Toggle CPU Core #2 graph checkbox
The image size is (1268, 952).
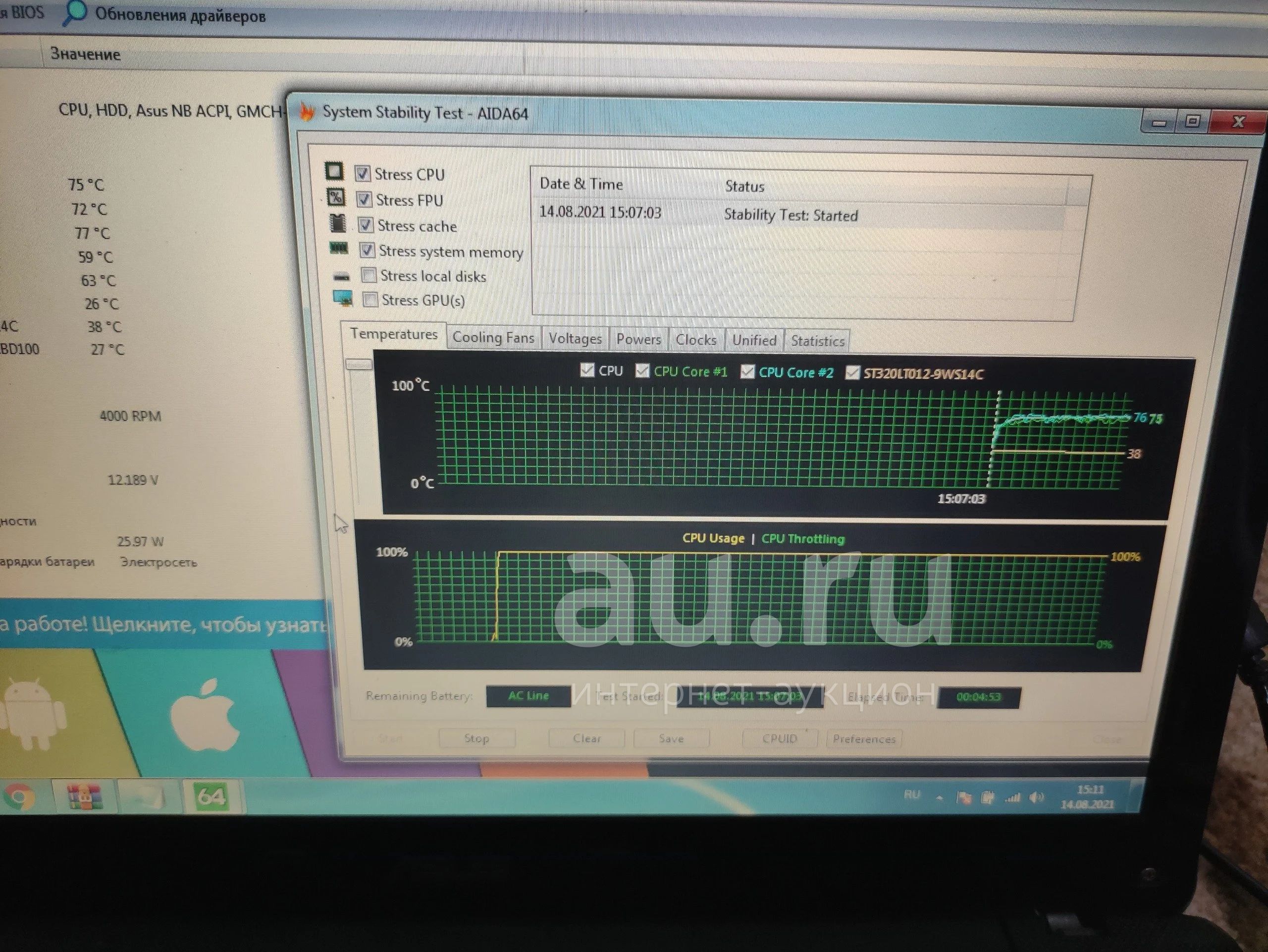tap(747, 371)
